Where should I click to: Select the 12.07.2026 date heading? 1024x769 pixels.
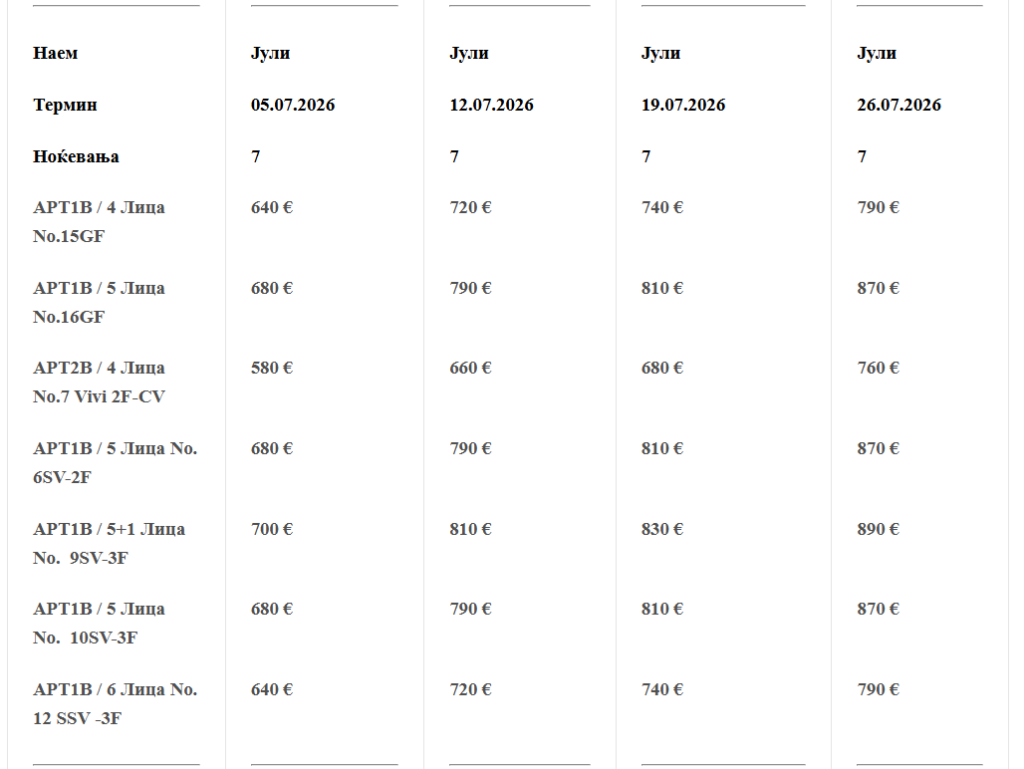tap(491, 105)
